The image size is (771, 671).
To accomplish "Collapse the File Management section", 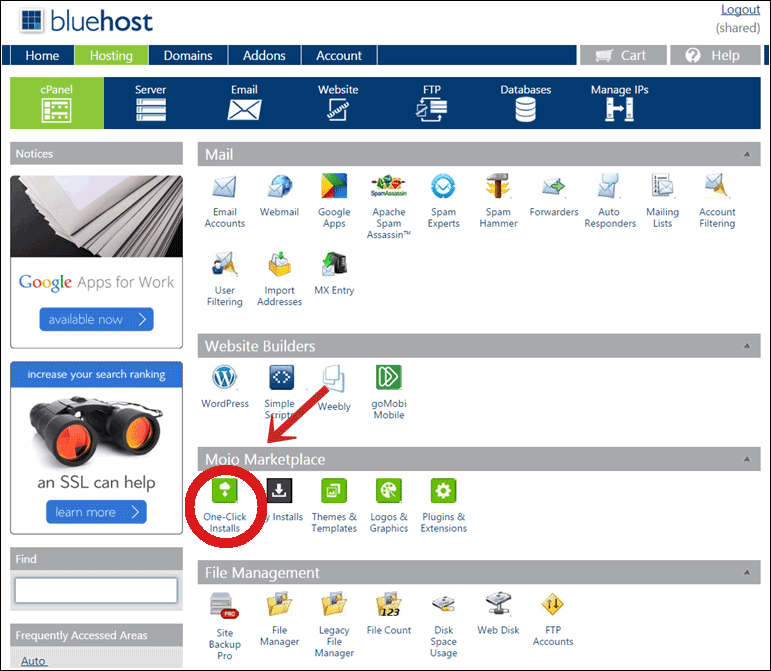I will (x=747, y=572).
